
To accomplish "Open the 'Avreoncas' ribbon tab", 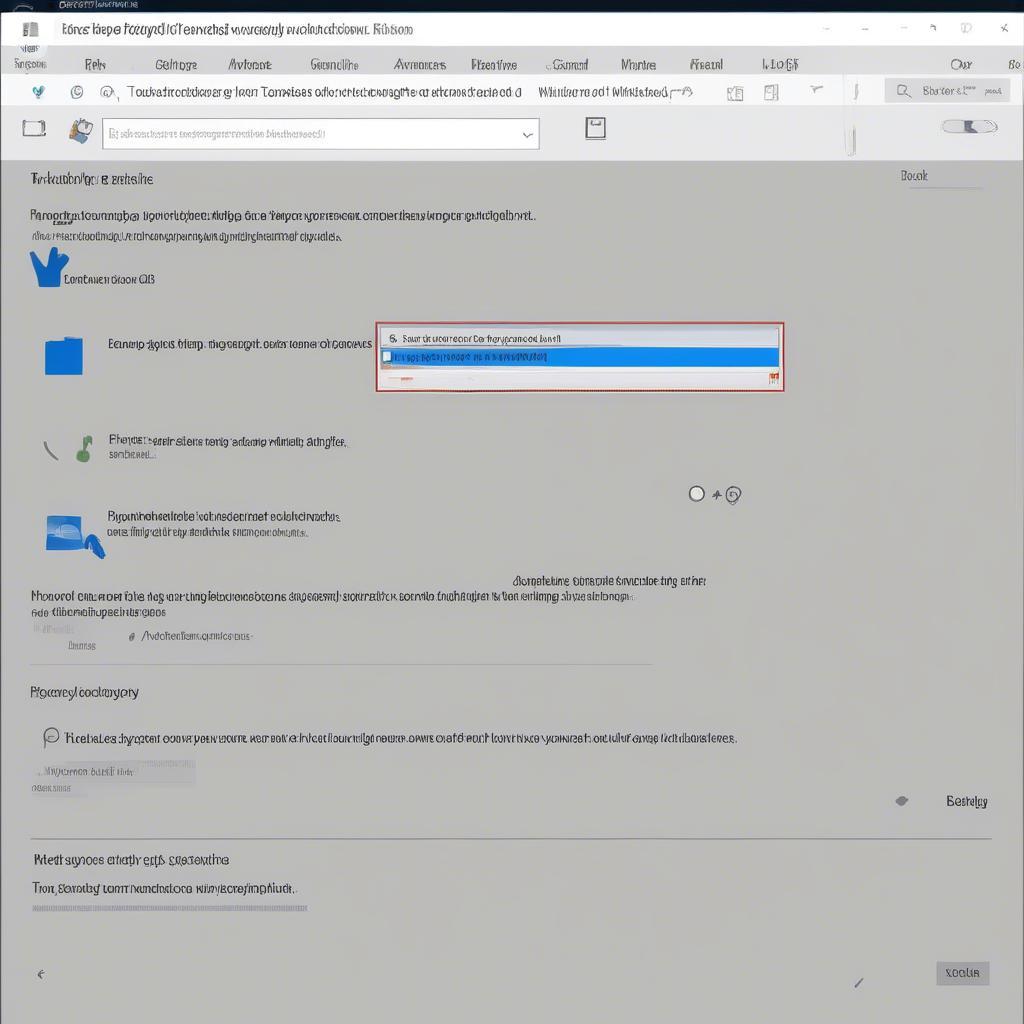I will (x=420, y=65).
